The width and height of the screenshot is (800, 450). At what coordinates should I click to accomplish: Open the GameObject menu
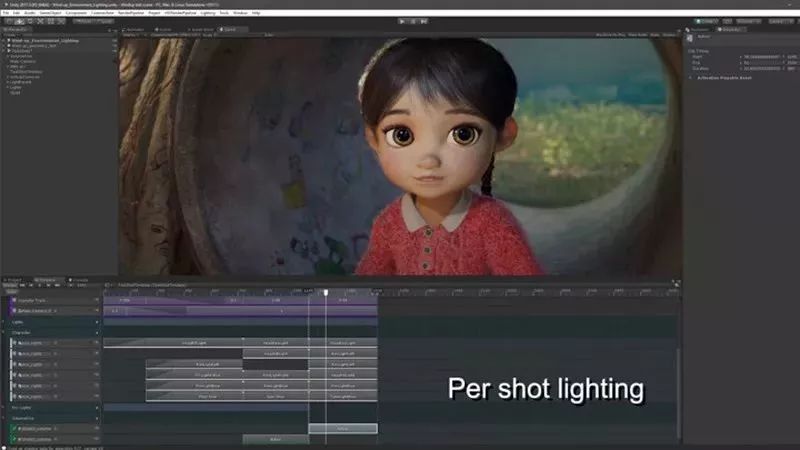(x=51, y=13)
